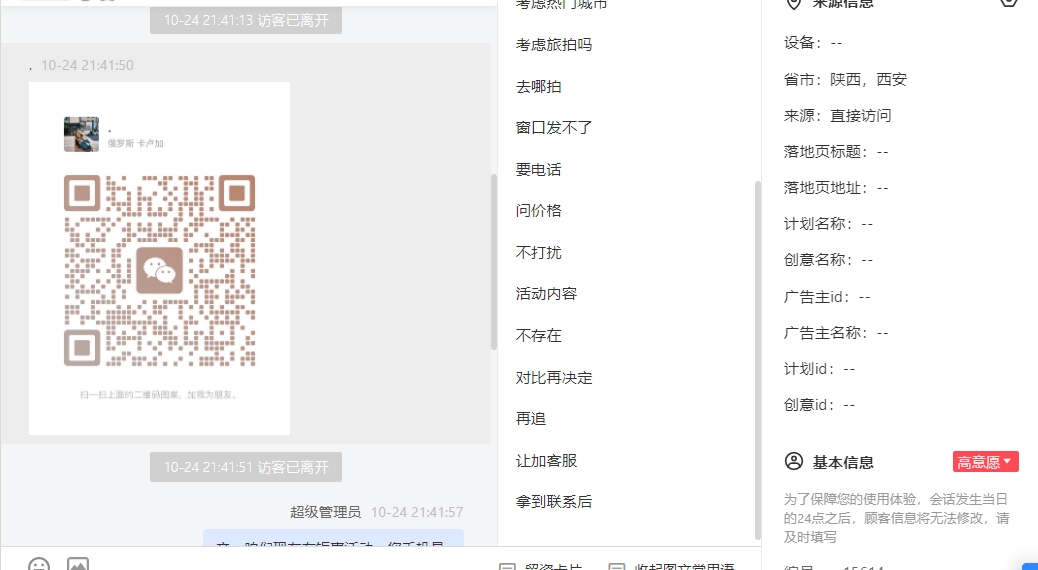Click the 广告主id row
The width and height of the screenshot is (1038, 570).
[x=827, y=297]
